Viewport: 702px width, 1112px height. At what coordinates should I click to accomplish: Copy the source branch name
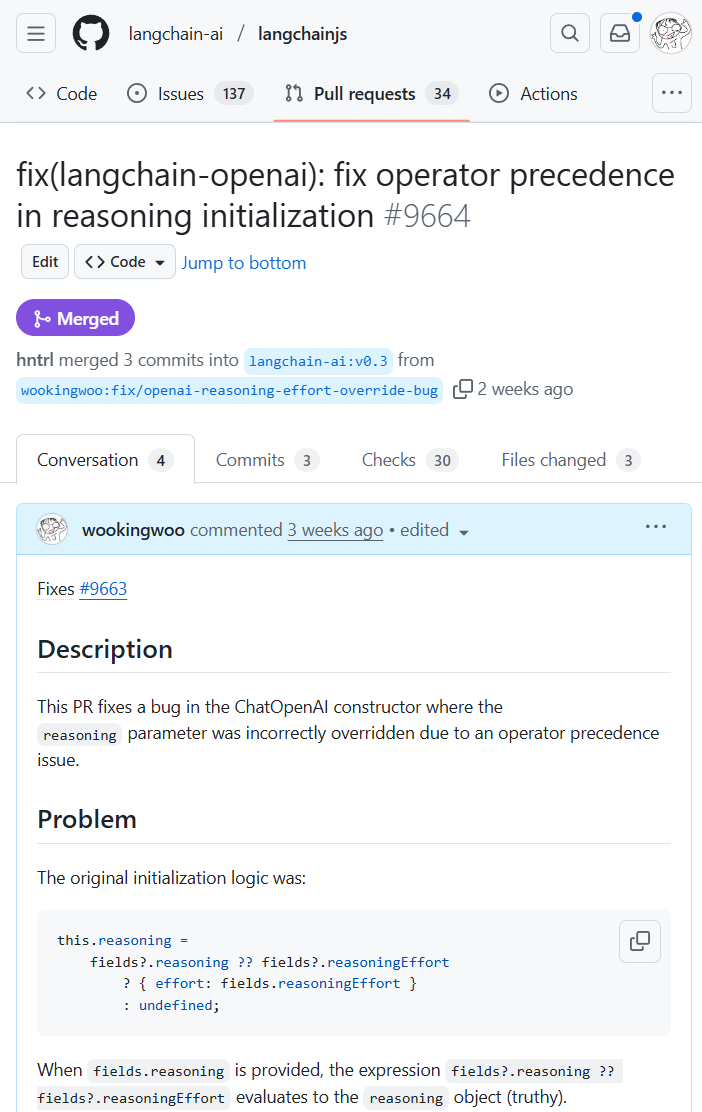(461, 389)
